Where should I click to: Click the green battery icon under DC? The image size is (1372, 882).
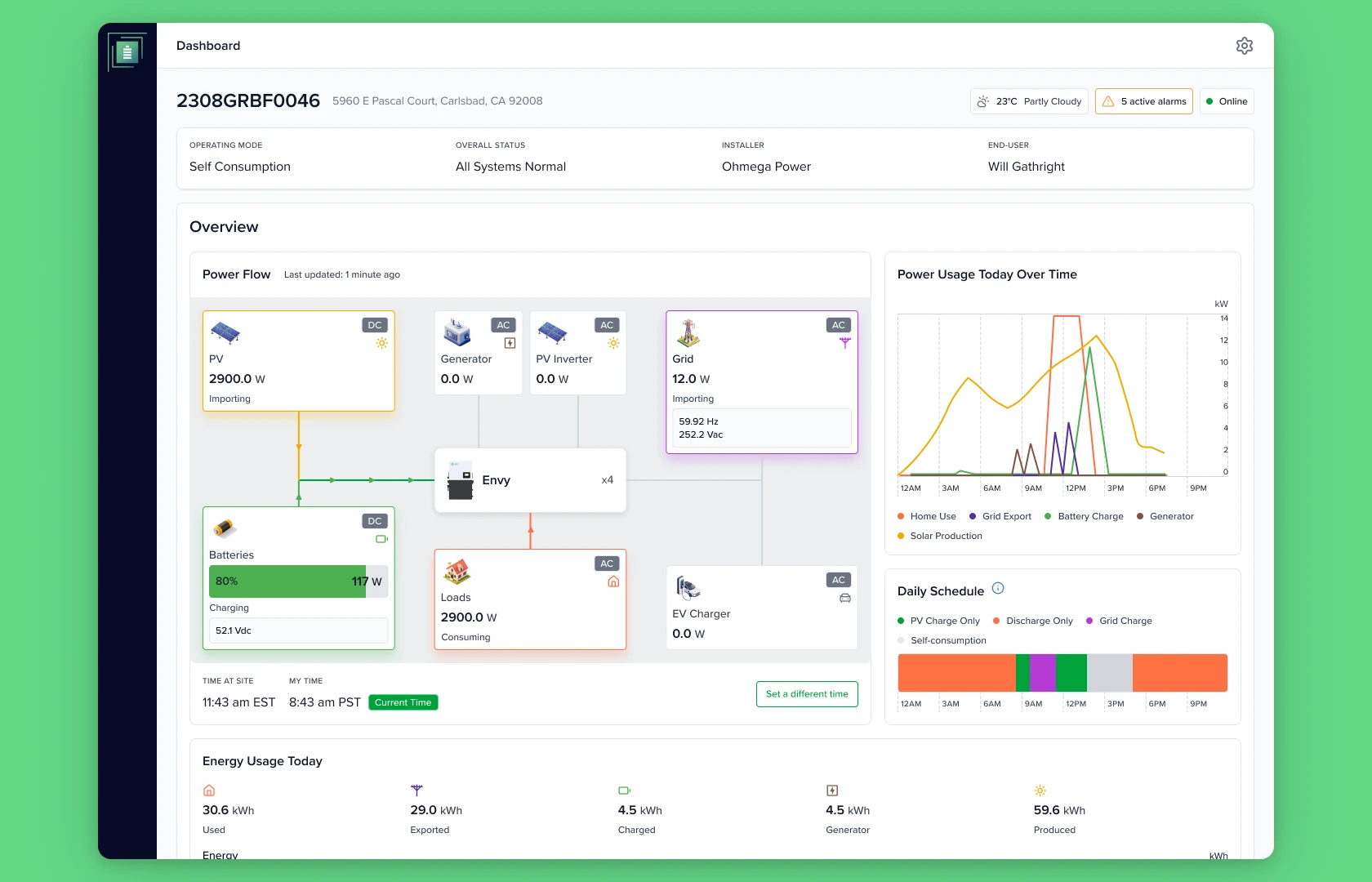coord(381,539)
